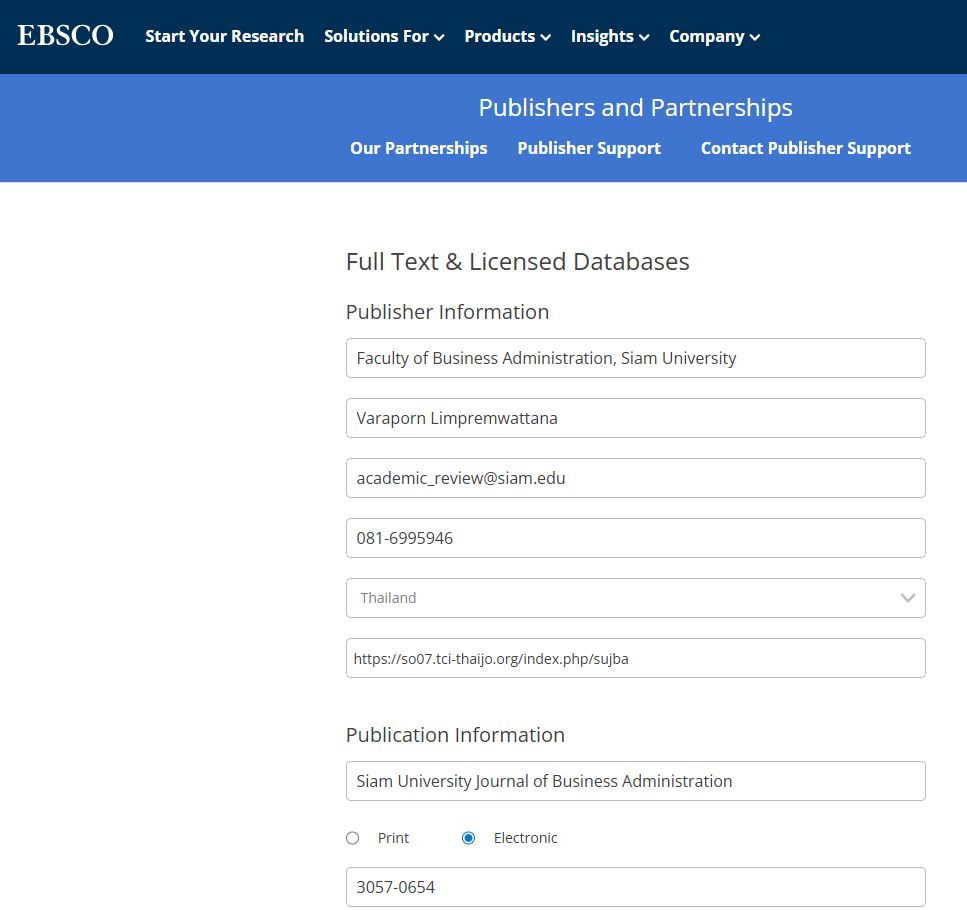Screen dimensions: 967x910
Task: Click the email address input field
Action: (635, 478)
